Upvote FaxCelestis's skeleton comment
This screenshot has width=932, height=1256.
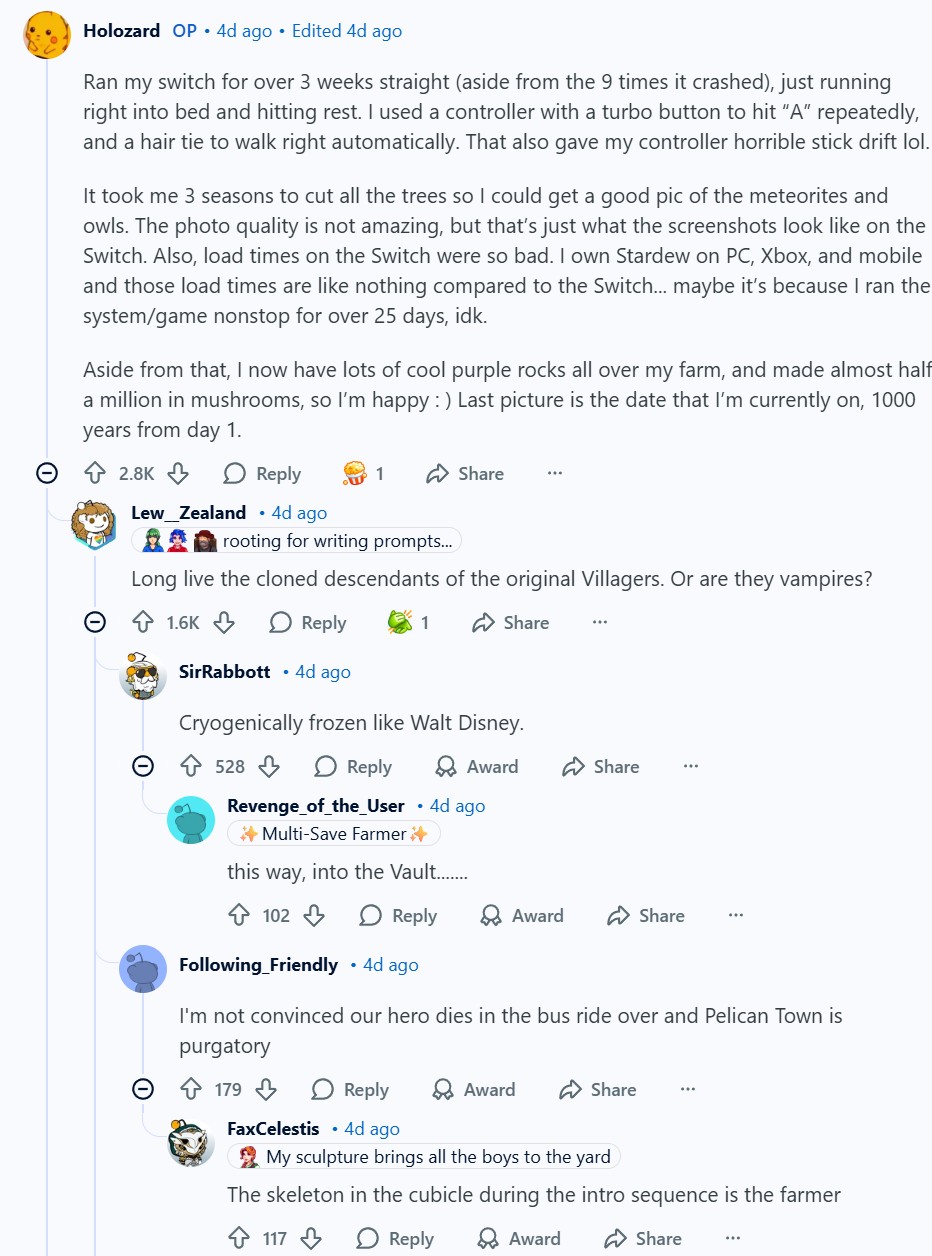pyautogui.click(x=239, y=1239)
